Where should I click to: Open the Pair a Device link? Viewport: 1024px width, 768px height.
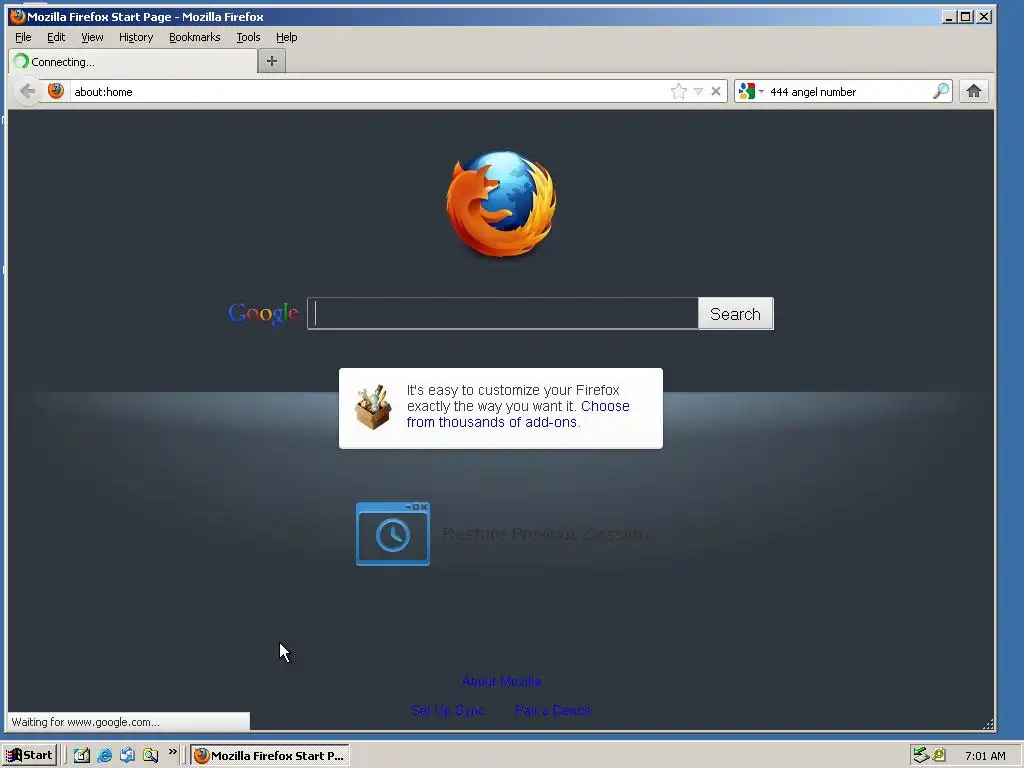[553, 710]
